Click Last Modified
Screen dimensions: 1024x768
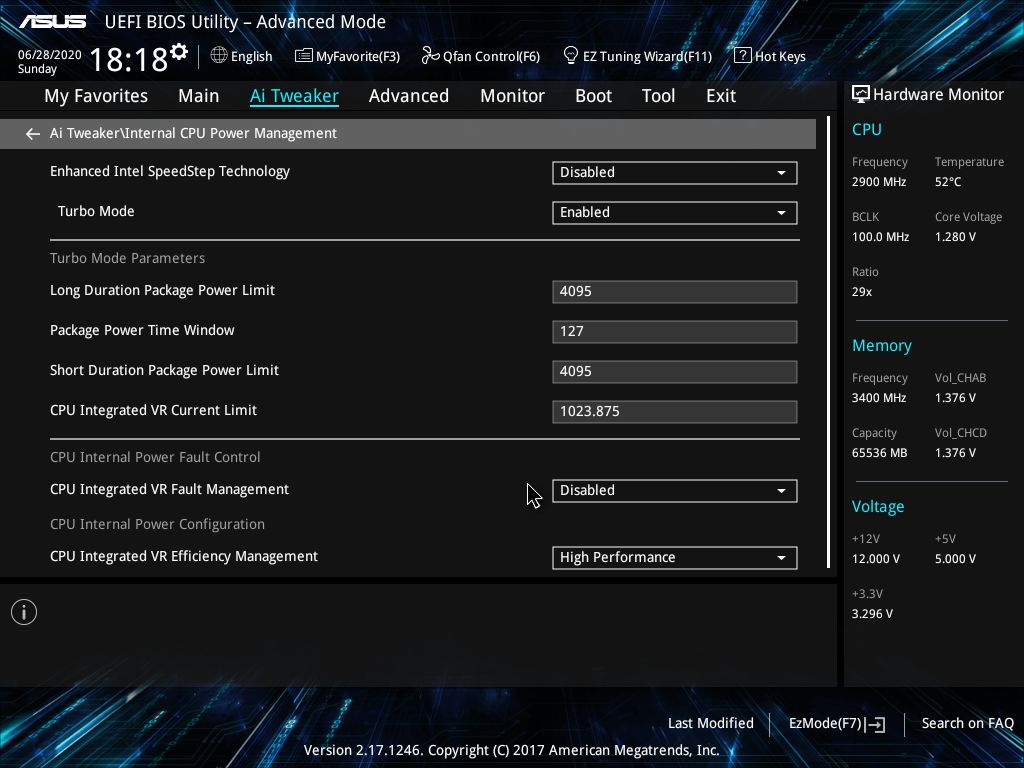711,724
